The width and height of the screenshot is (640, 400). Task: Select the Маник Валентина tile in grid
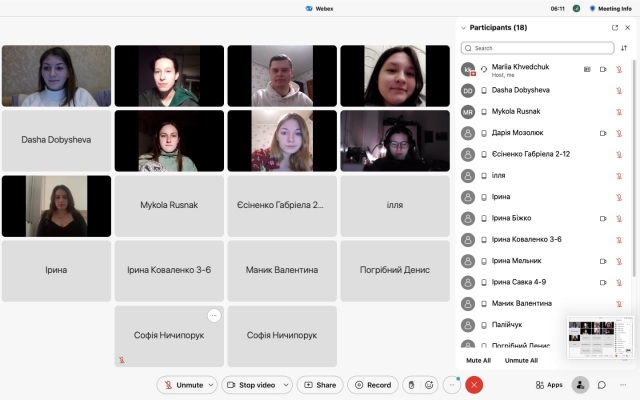point(282,271)
